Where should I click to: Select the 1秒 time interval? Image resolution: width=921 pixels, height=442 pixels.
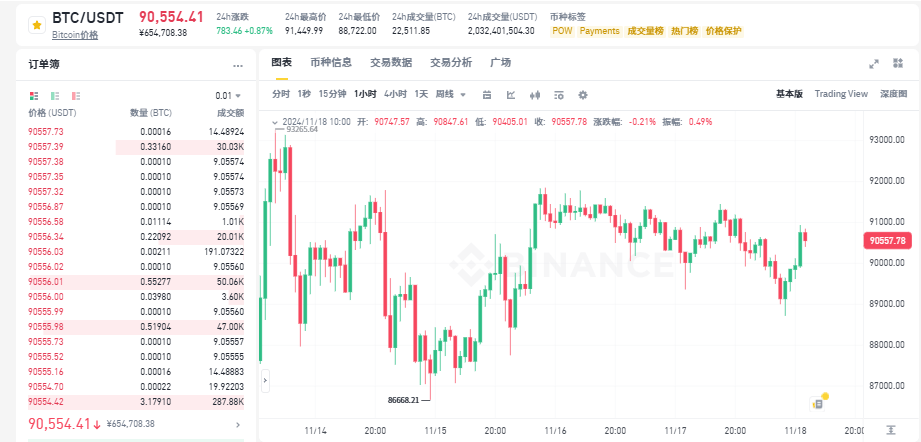[304, 94]
